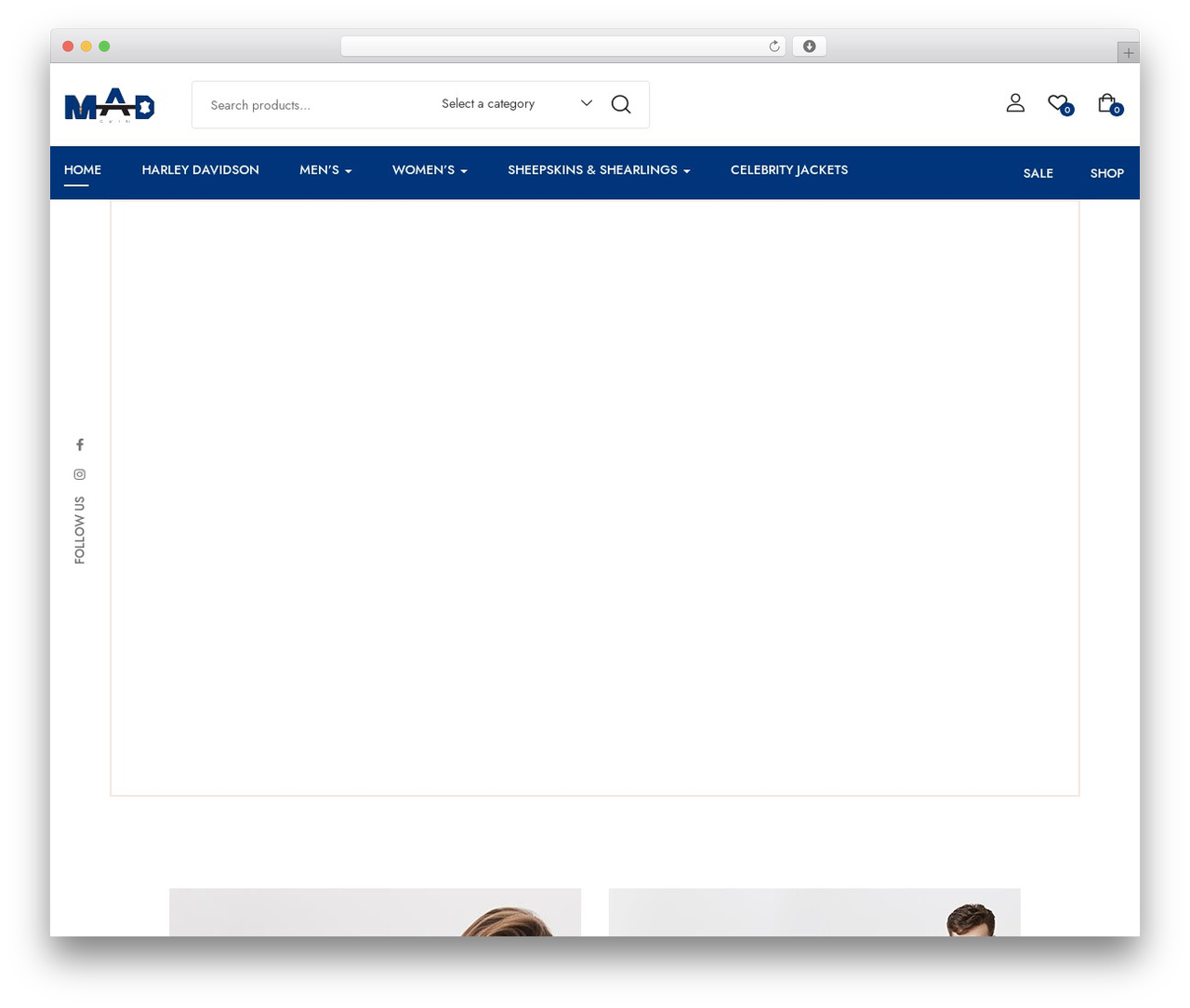Visit the Facebook page icon
This screenshot has width=1190, height=1008.
coord(80,444)
